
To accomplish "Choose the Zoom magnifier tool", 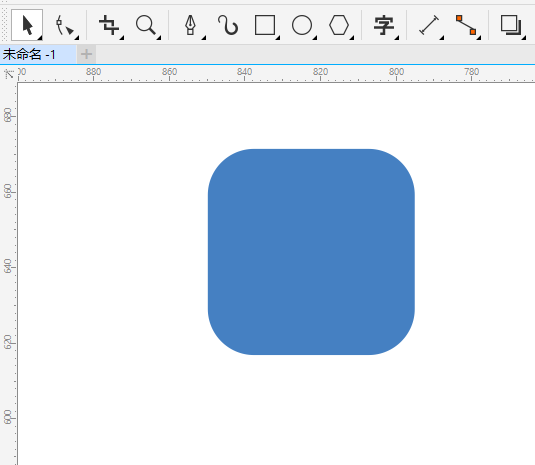I will (x=146, y=25).
